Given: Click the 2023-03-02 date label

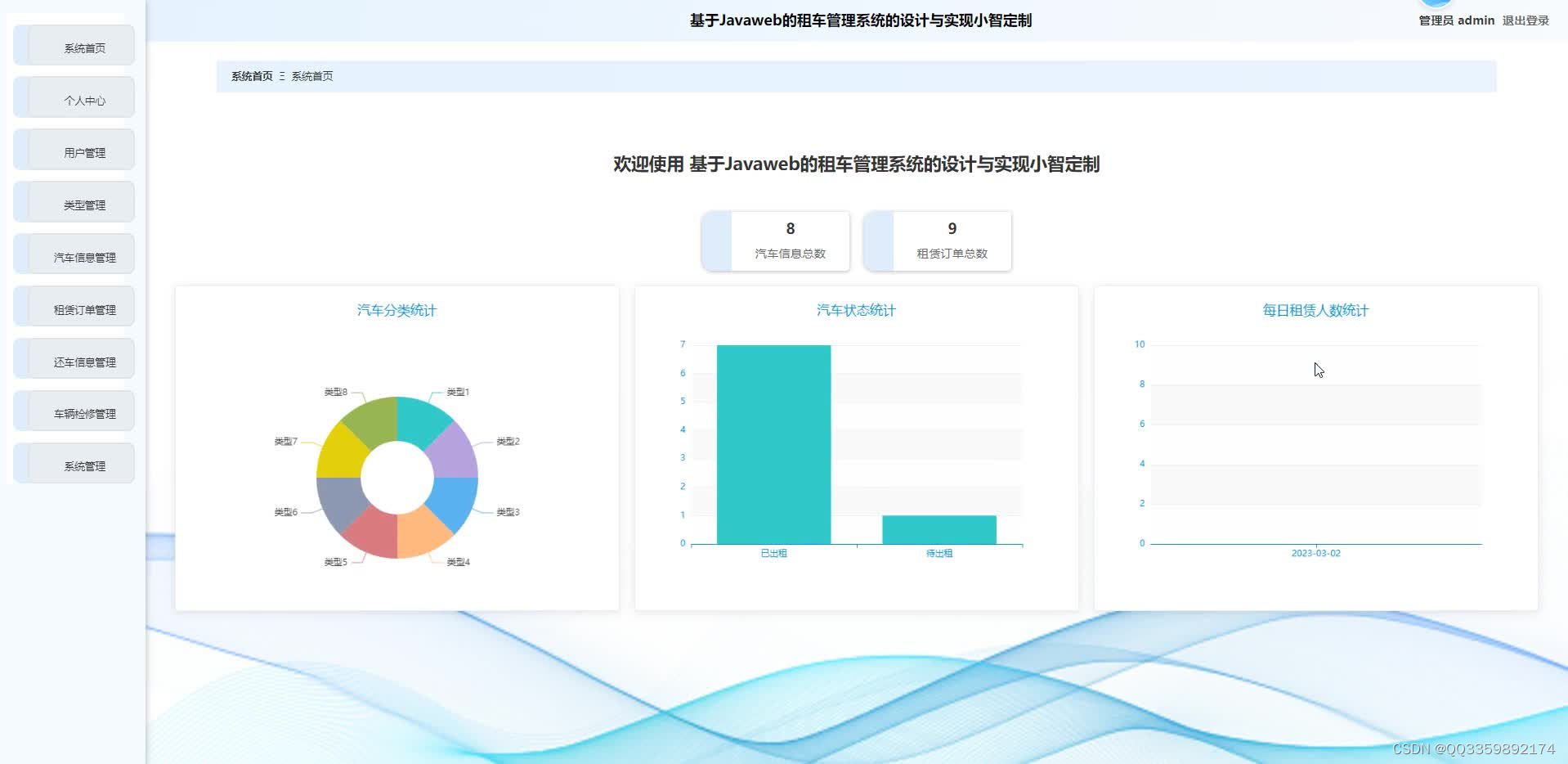Looking at the screenshot, I should (x=1315, y=554).
